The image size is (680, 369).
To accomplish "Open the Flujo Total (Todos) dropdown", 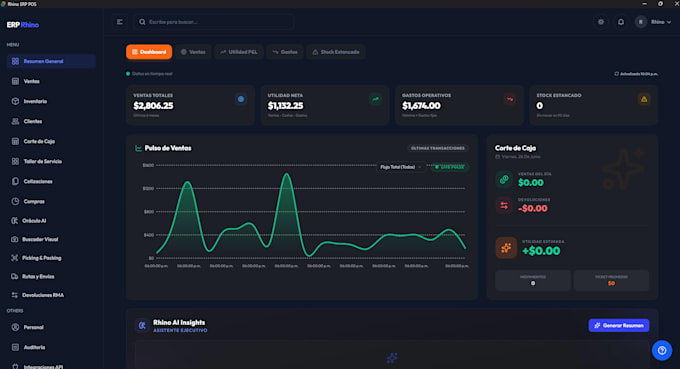I will (401, 167).
